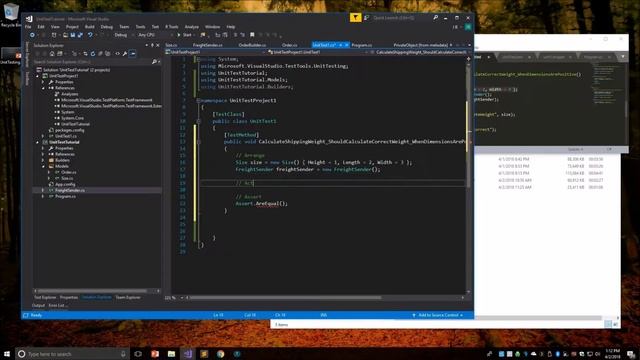This screenshot has height=360, width=640.
Task: Click the Solution Explorer Properties wrench icon
Action: [x=125, y=53]
